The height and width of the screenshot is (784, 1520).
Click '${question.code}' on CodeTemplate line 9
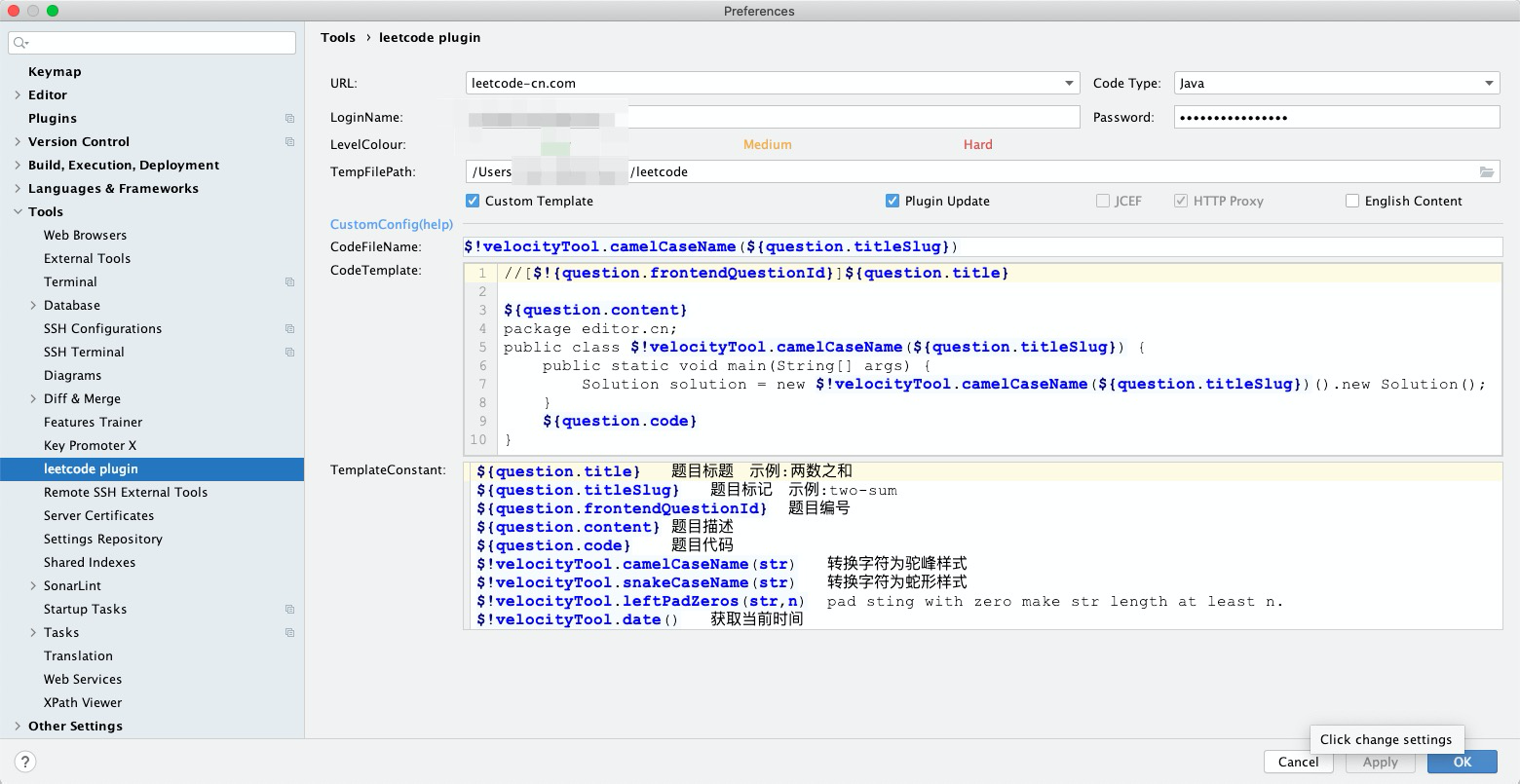click(620, 421)
